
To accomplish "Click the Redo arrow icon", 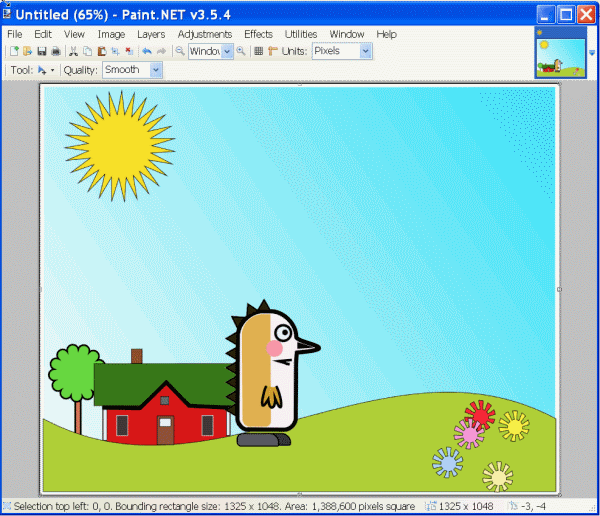I will pyautogui.click(x=161, y=51).
